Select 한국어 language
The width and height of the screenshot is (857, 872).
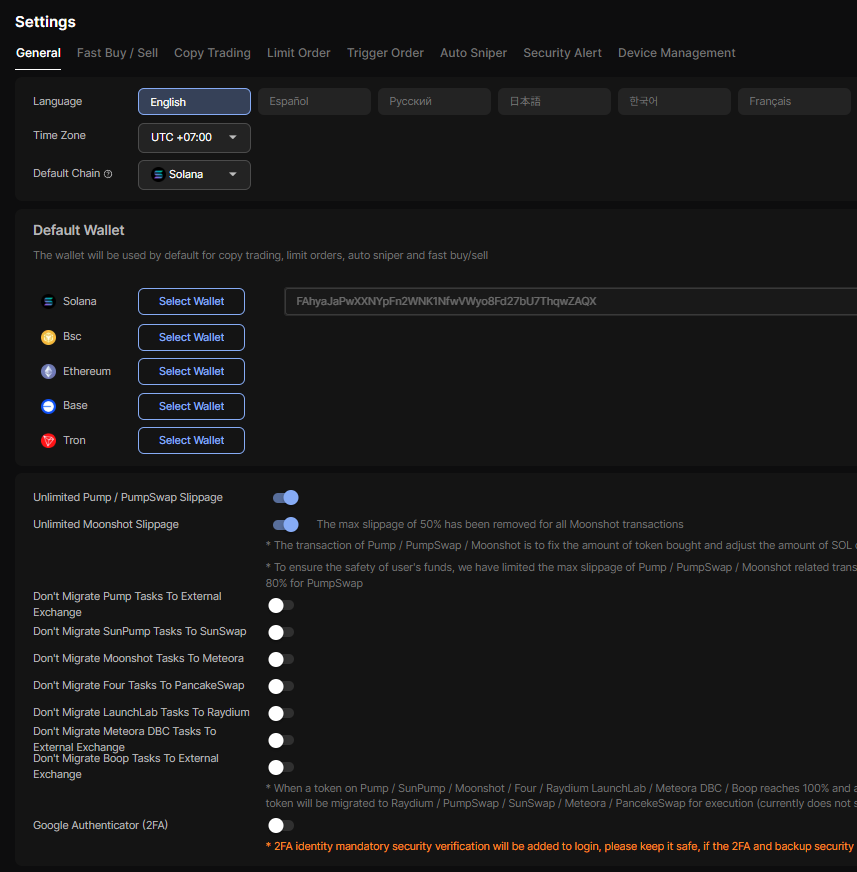click(674, 102)
